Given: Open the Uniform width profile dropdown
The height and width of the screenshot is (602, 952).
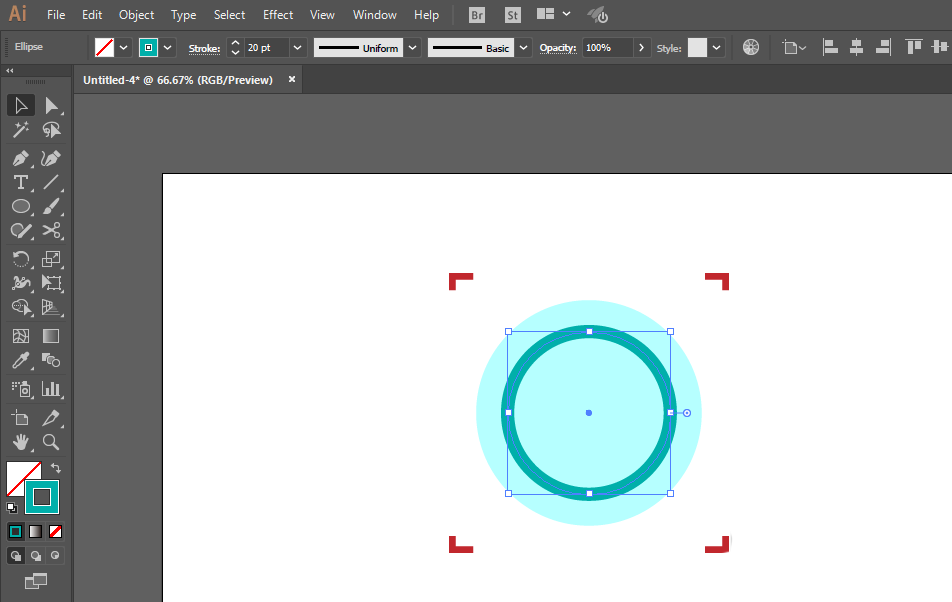Looking at the screenshot, I should (411, 47).
